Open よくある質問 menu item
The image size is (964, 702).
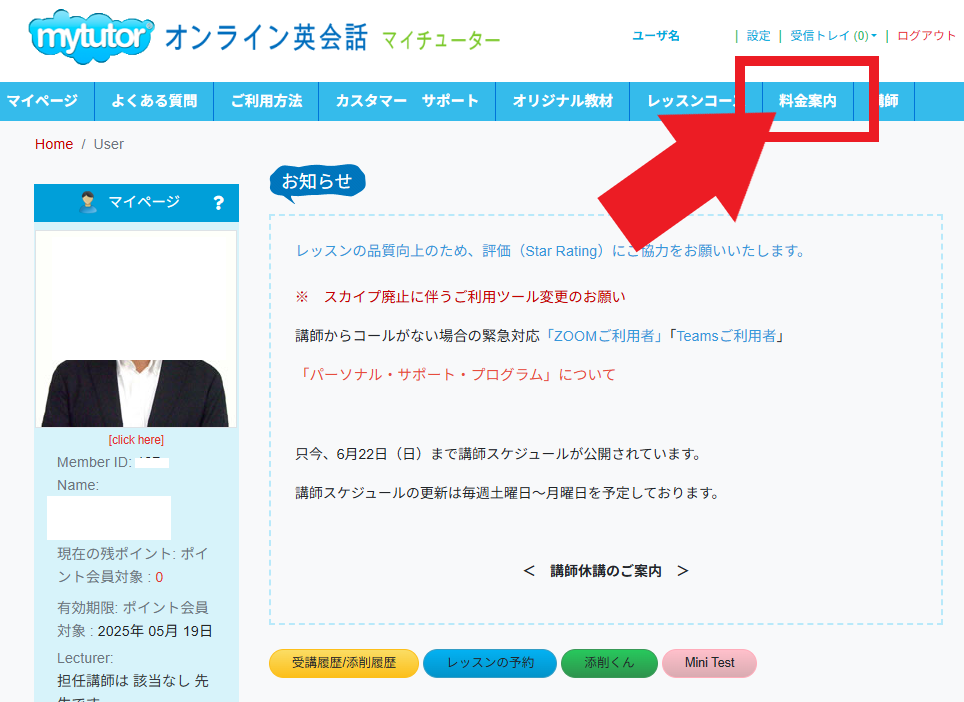pyautogui.click(x=155, y=101)
